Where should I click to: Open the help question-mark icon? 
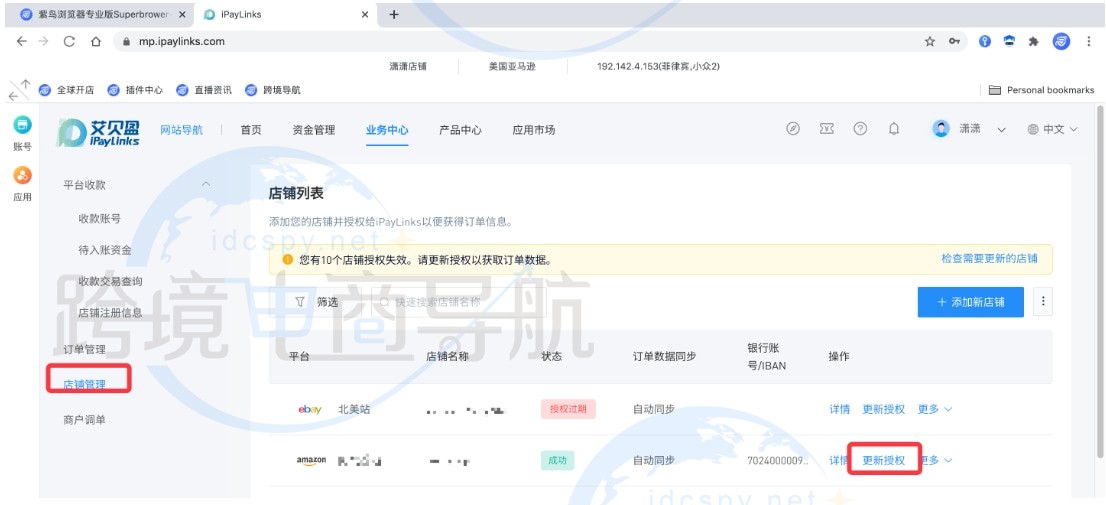coord(860,129)
